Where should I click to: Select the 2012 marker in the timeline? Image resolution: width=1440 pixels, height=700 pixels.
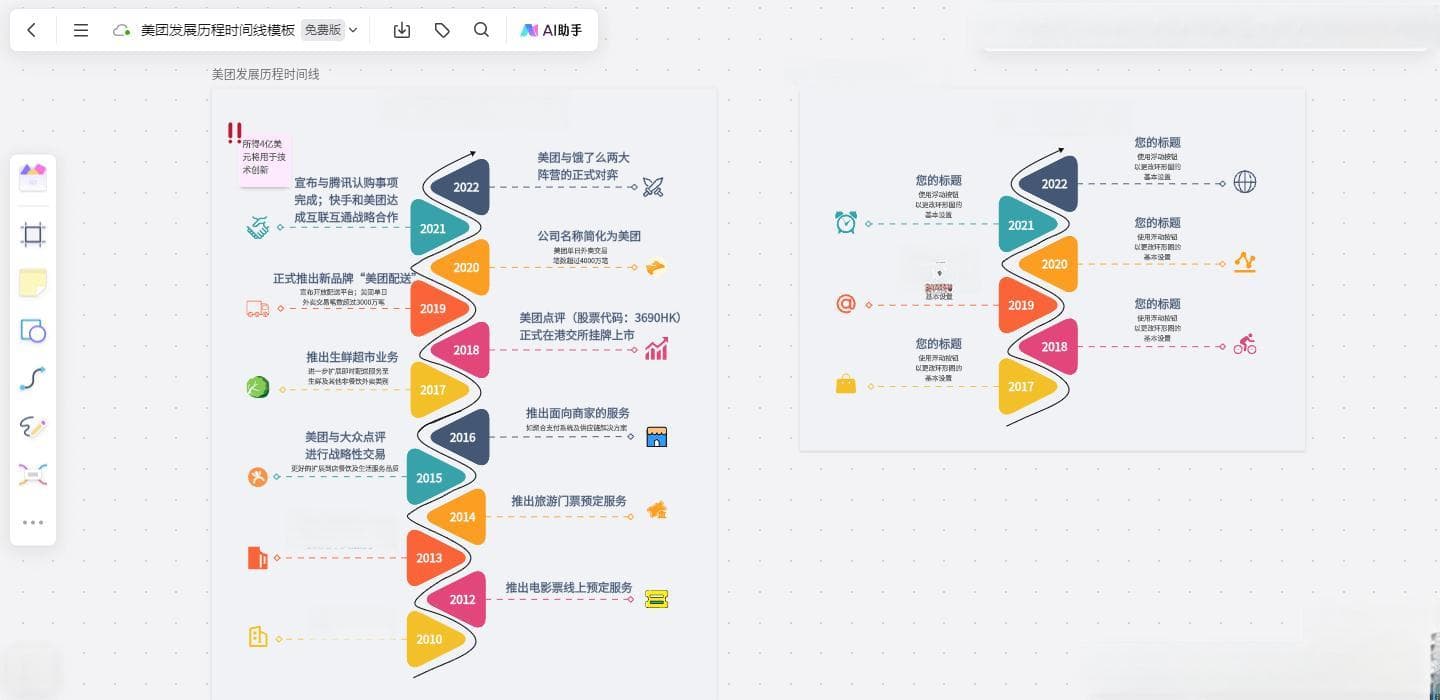(458, 600)
